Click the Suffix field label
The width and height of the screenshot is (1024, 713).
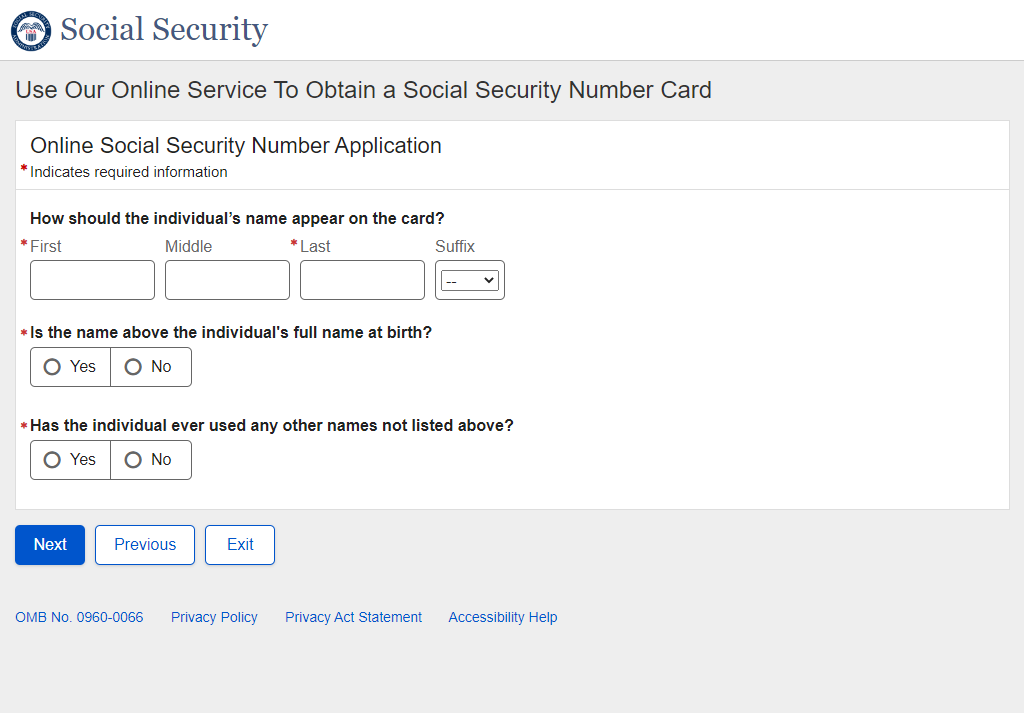[455, 246]
